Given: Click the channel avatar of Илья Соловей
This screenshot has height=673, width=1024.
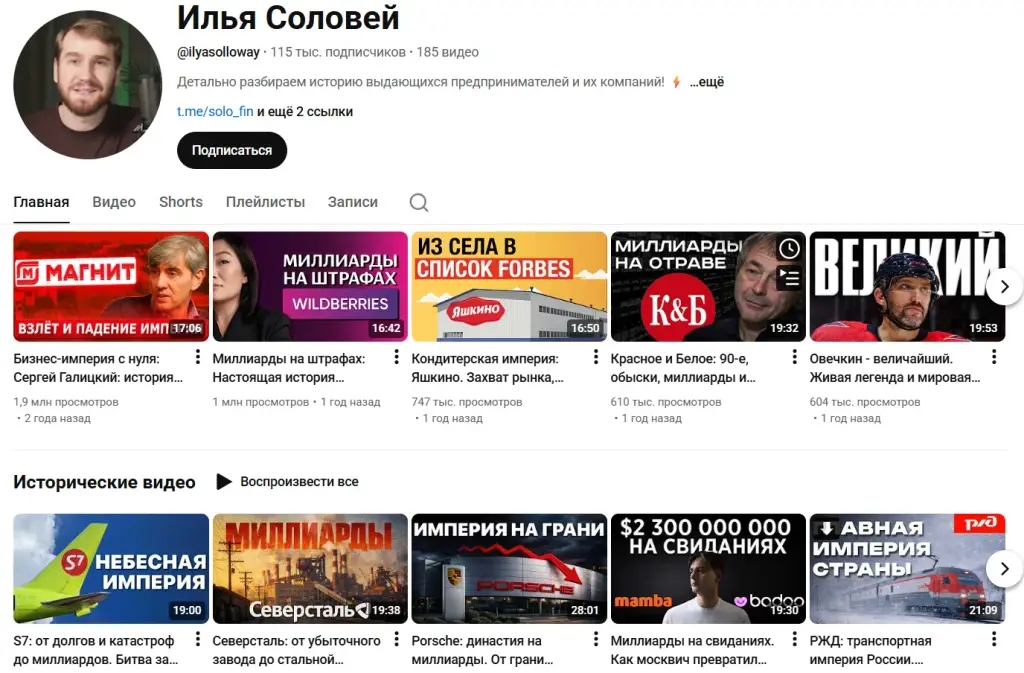Looking at the screenshot, I should click(x=88, y=85).
